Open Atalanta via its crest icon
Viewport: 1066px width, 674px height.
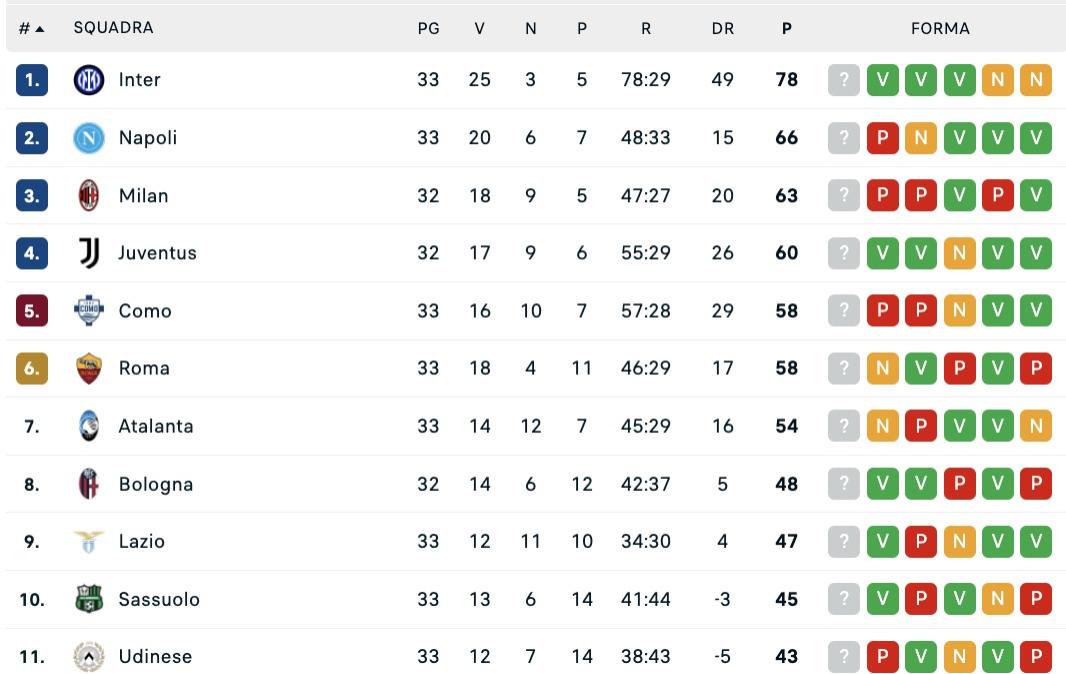click(x=90, y=426)
